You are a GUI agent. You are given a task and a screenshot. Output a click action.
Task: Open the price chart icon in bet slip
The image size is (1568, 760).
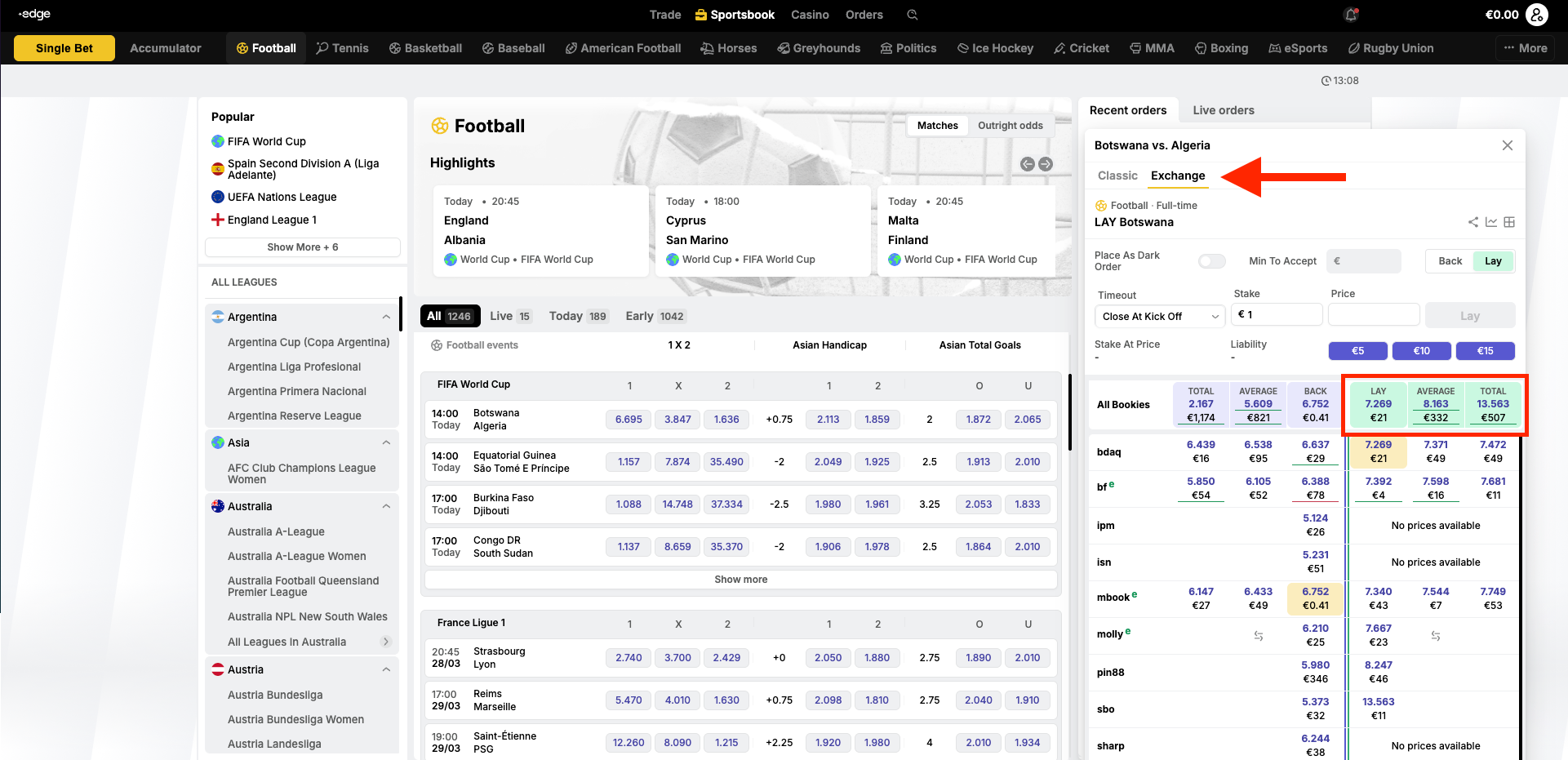(x=1491, y=222)
